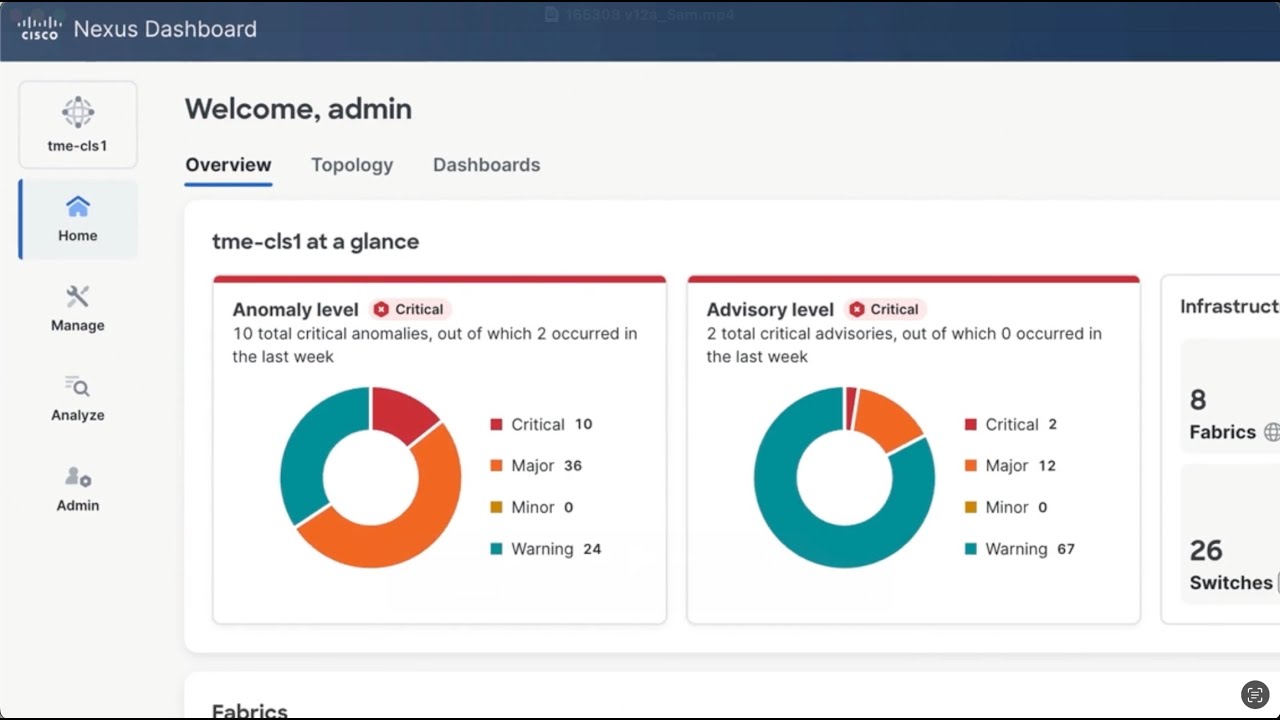
Task: Click the red Critical legend swatch under Anomaly level
Action: click(496, 425)
